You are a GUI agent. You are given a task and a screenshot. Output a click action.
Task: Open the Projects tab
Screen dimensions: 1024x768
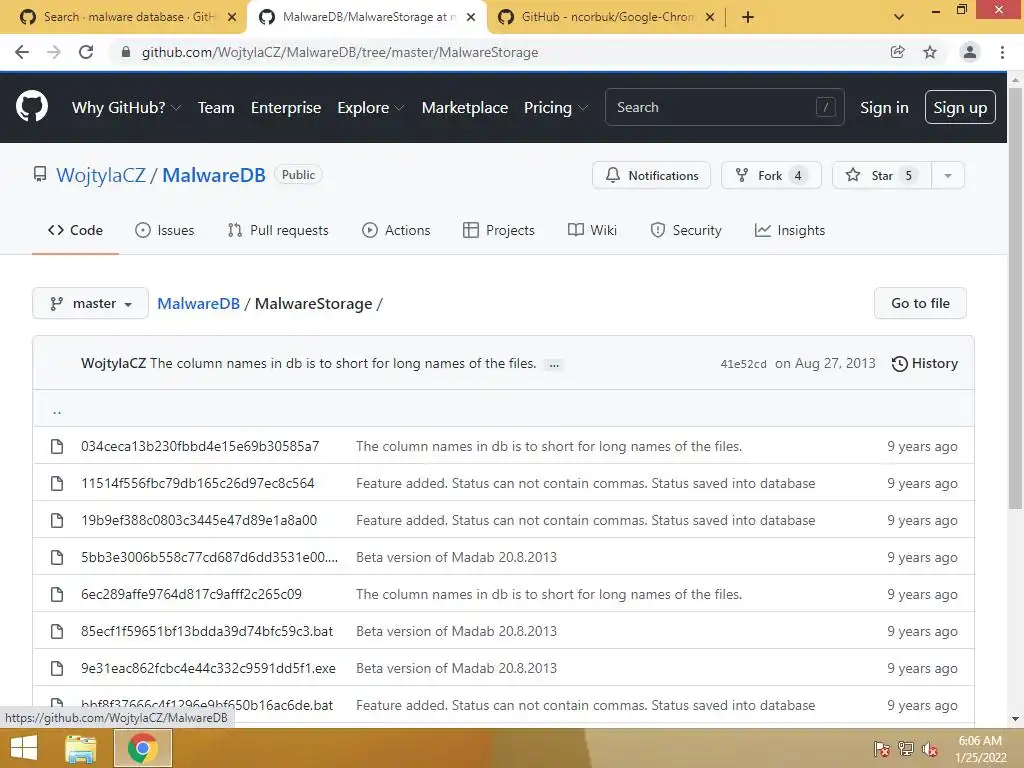point(499,230)
